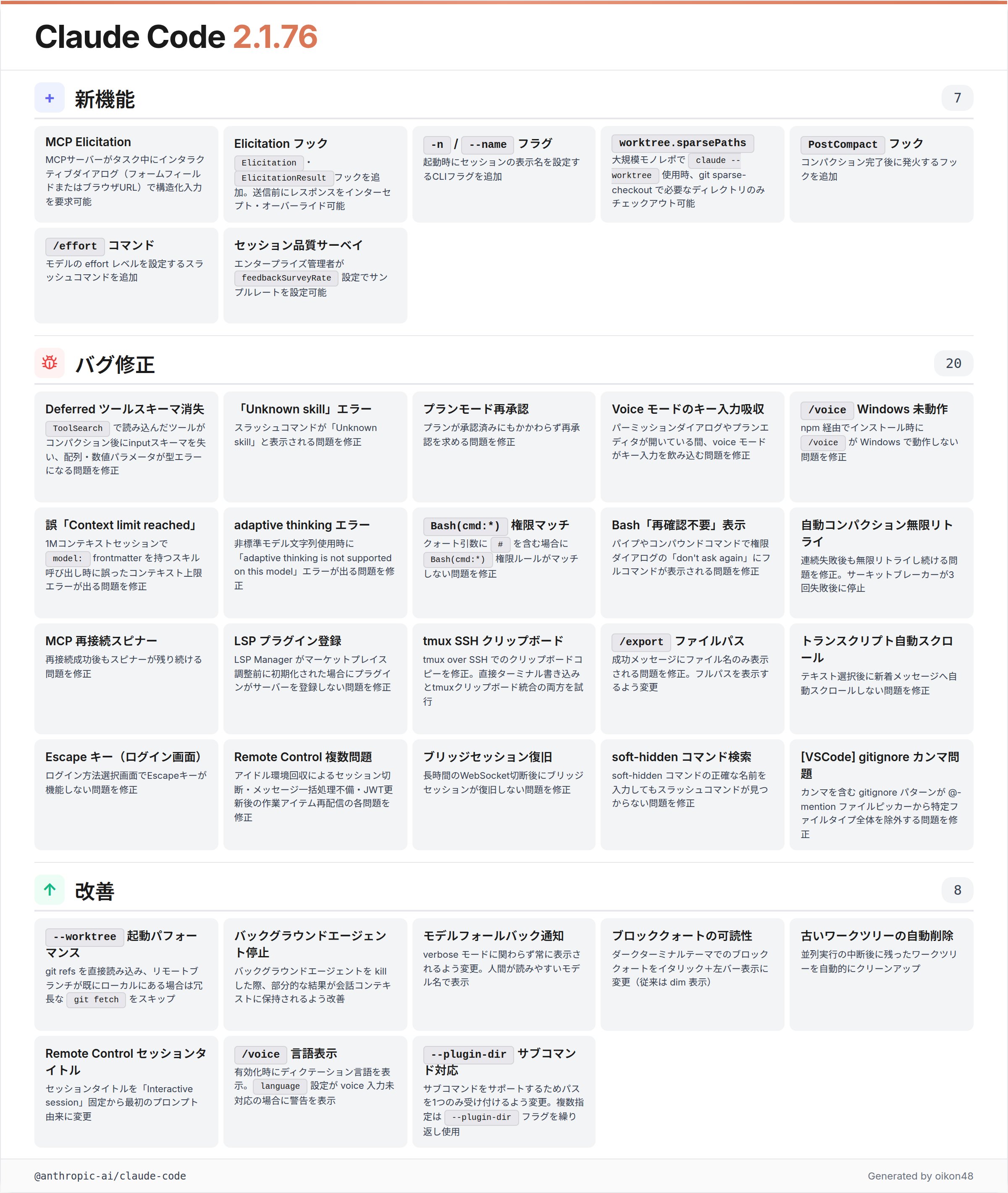Select the 新機能 section heading
1008x1193 pixels.
coord(105,100)
